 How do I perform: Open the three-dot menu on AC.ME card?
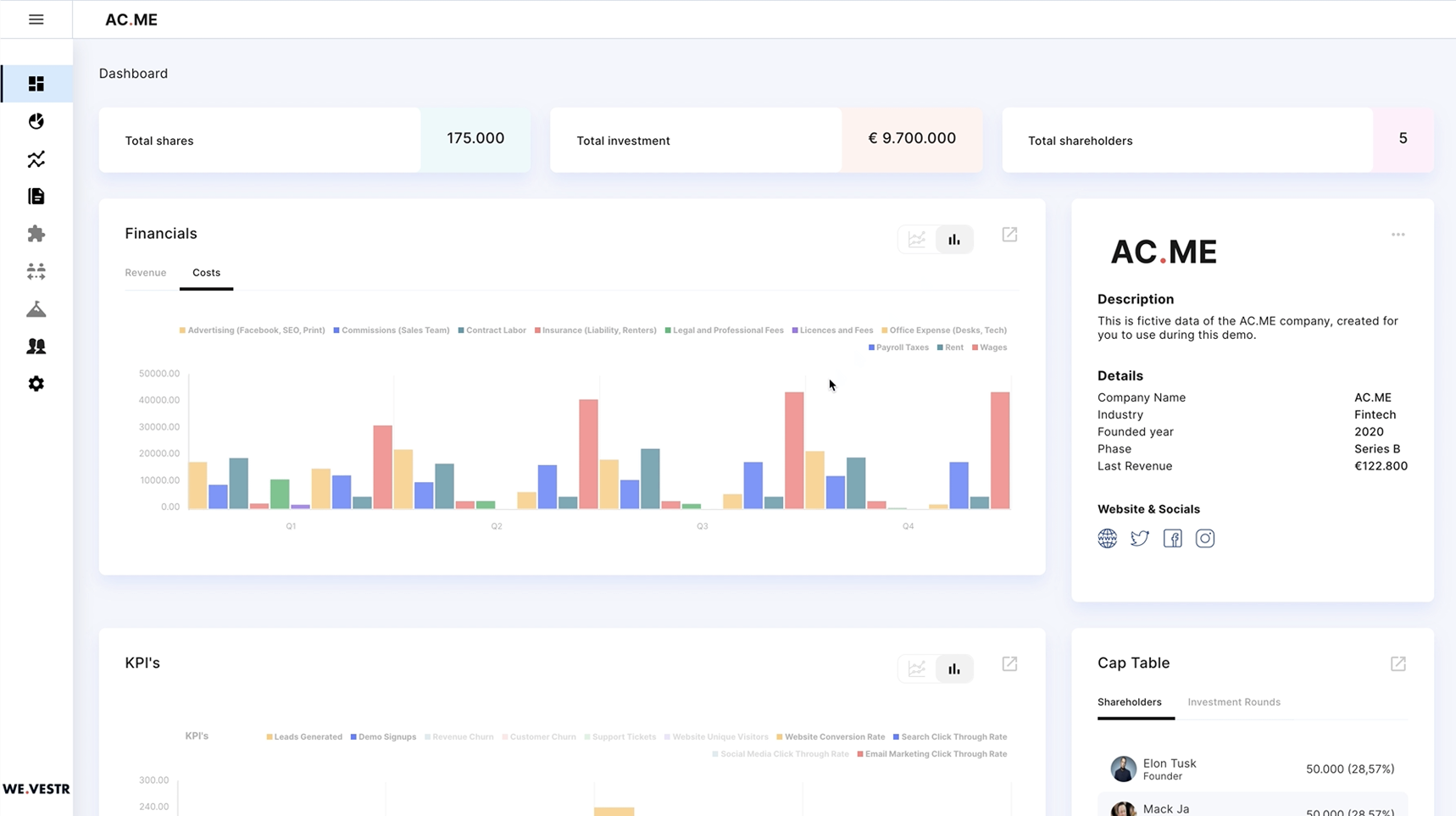coord(1398,234)
